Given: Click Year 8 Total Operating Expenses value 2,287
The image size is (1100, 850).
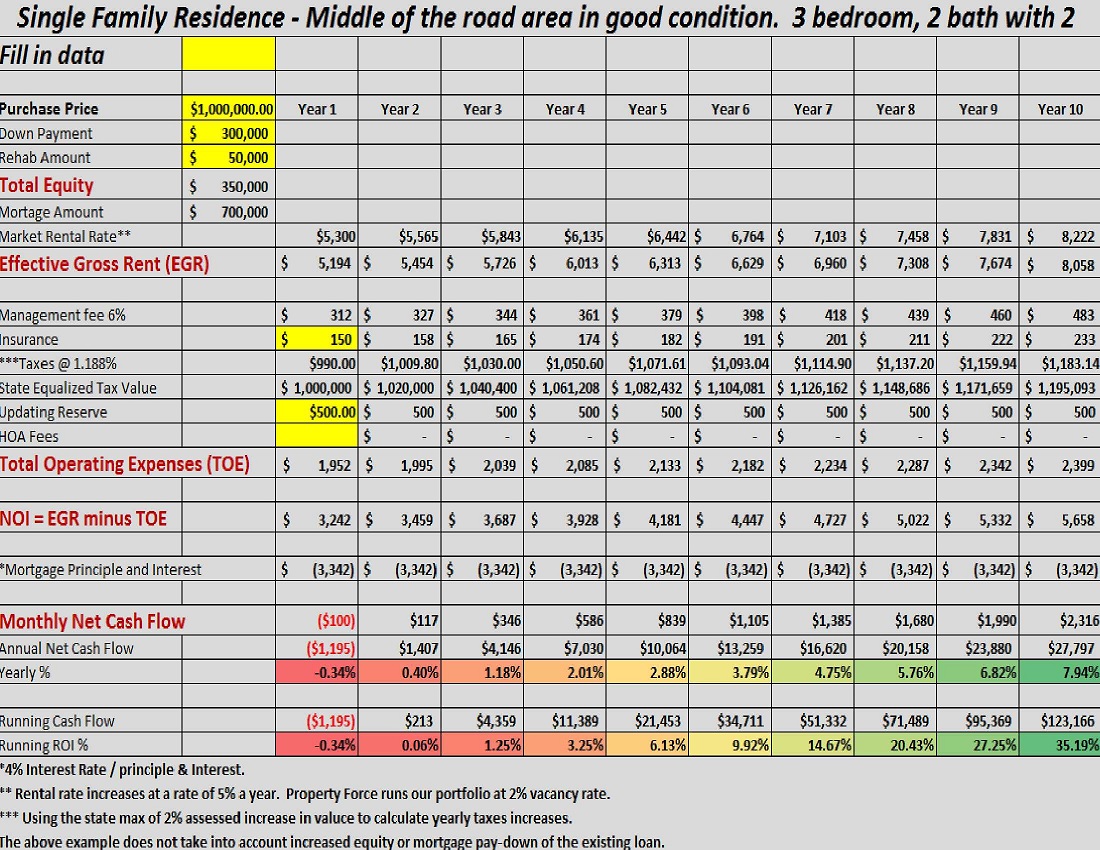Looking at the screenshot, I should [x=895, y=465].
